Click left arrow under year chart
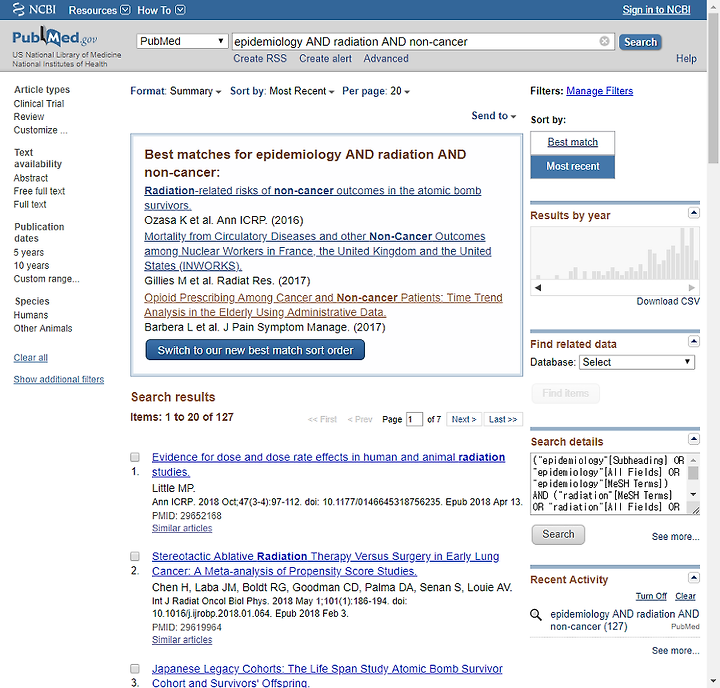The image size is (720, 688). click(538, 288)
